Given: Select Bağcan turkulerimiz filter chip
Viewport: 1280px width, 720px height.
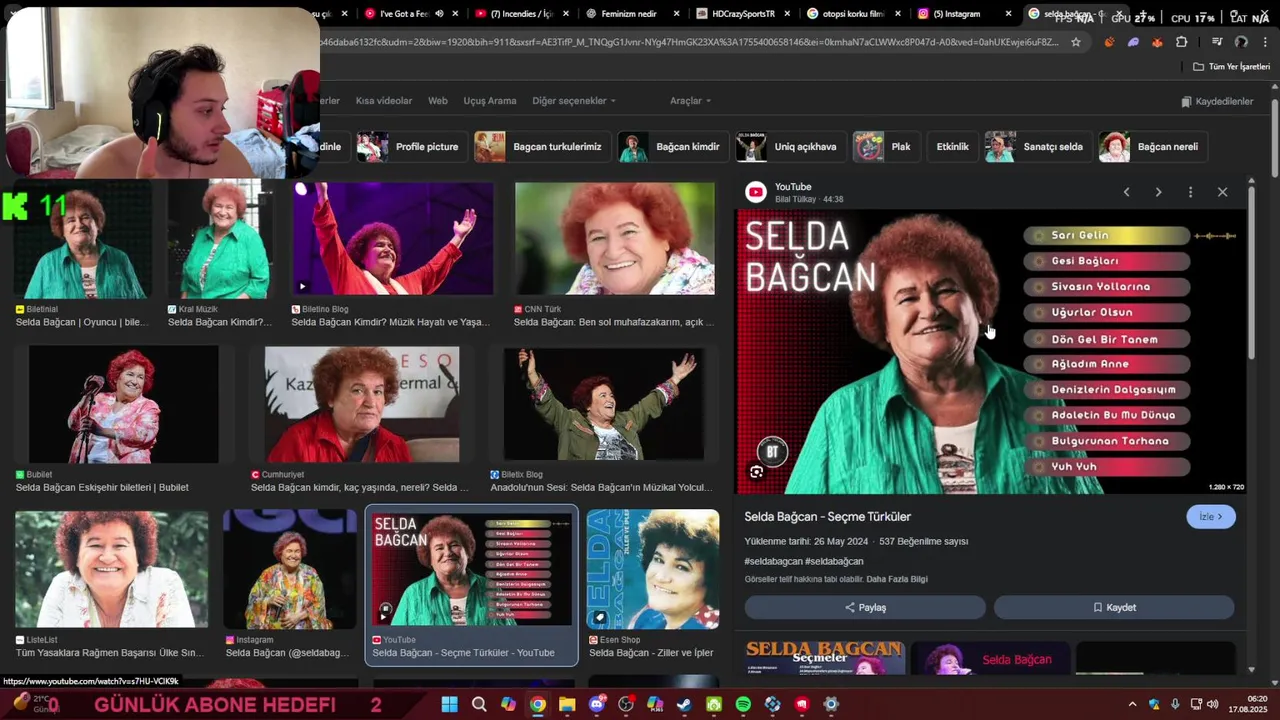Looking at the screenshot, I should 541,146.
